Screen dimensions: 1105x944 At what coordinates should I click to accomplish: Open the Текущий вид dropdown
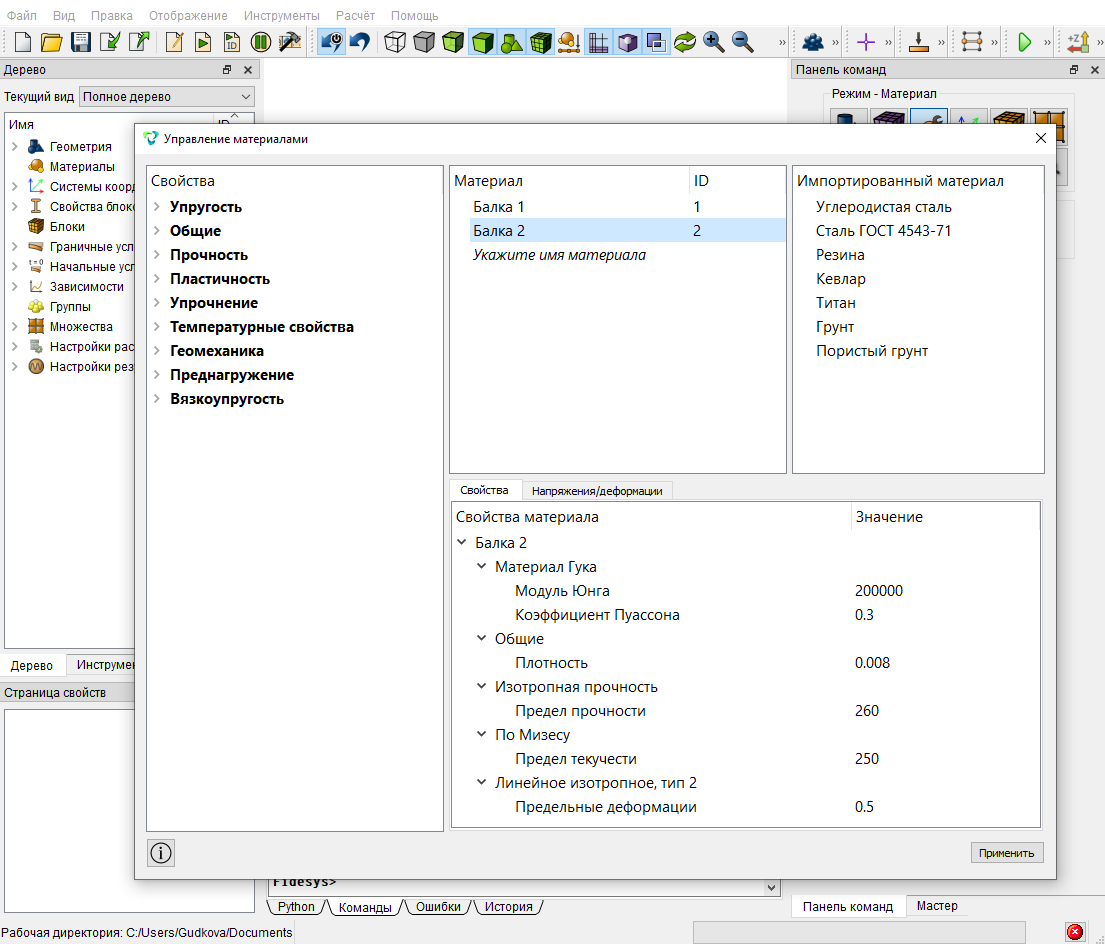pos(166,97)
